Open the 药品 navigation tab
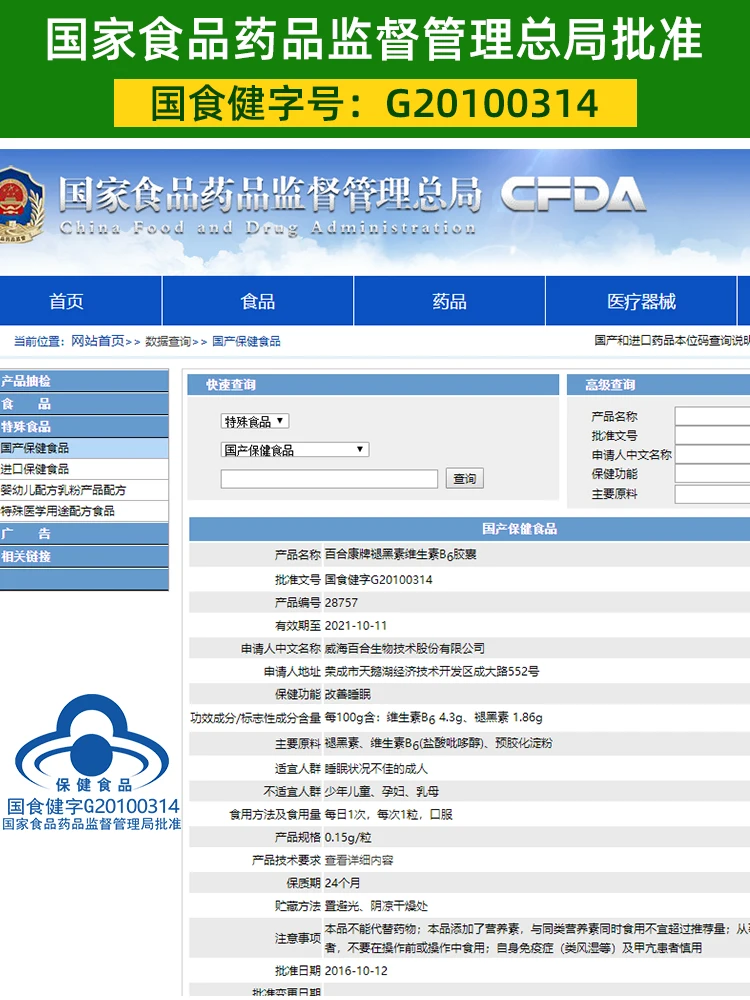Viewport: 750px width, 1000px height. click(450, 301)
